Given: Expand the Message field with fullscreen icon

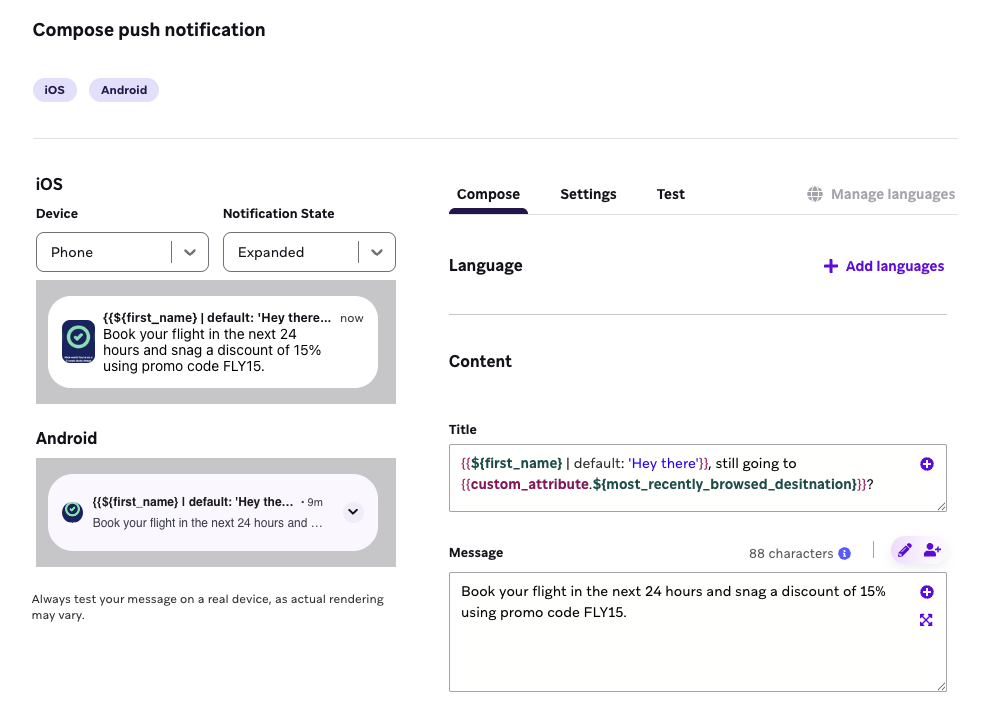Looking at the screenshot, I should tap(926, 620).
